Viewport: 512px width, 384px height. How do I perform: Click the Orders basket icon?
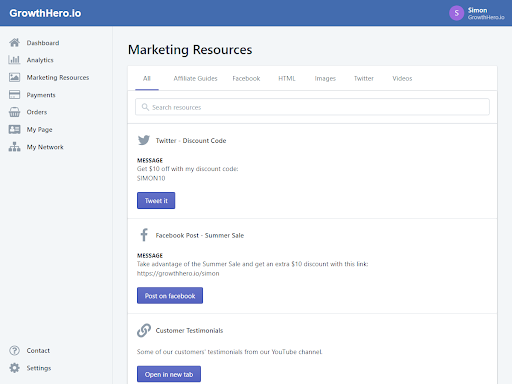(x=14, y=112)
